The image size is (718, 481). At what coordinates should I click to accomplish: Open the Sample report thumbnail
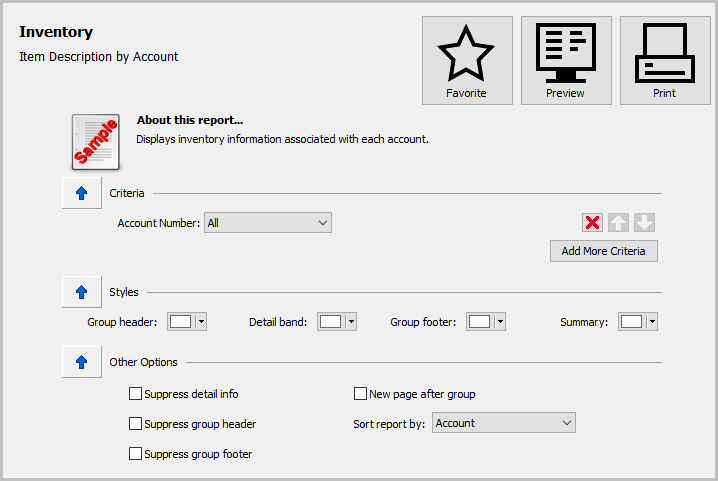pos(96,142)
